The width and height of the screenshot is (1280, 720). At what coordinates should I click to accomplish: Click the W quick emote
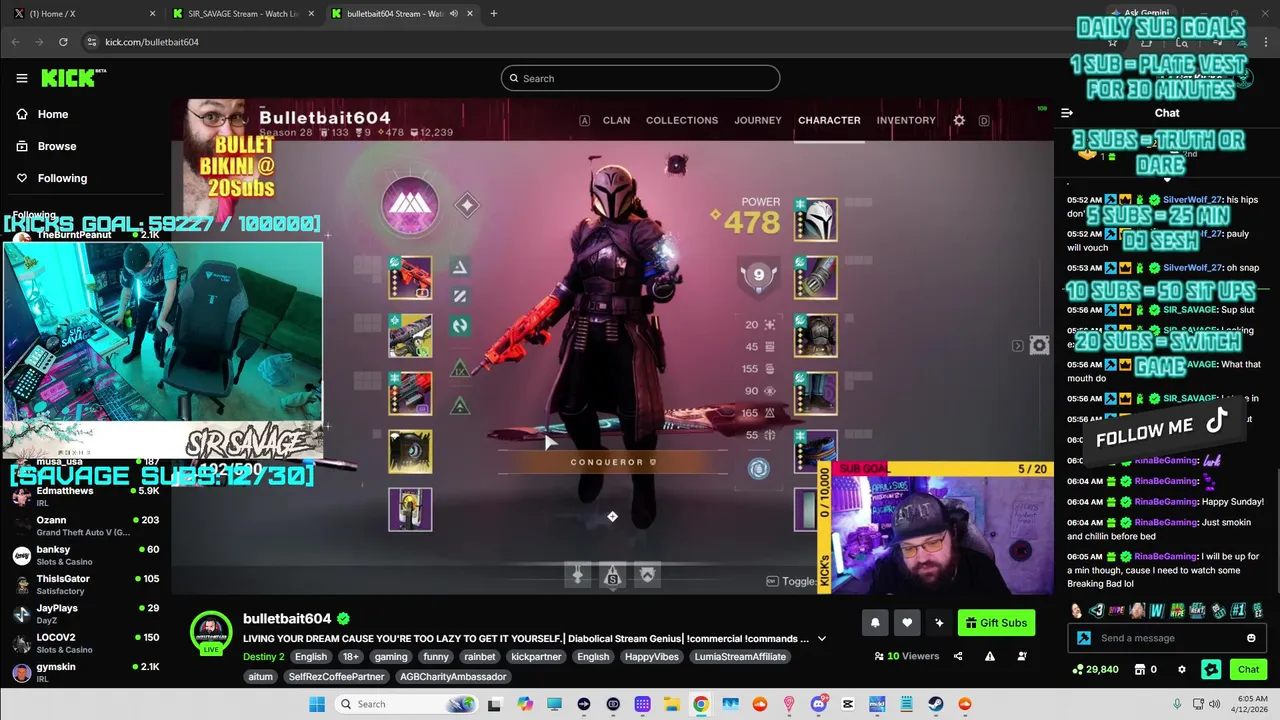coord(1157,610)
